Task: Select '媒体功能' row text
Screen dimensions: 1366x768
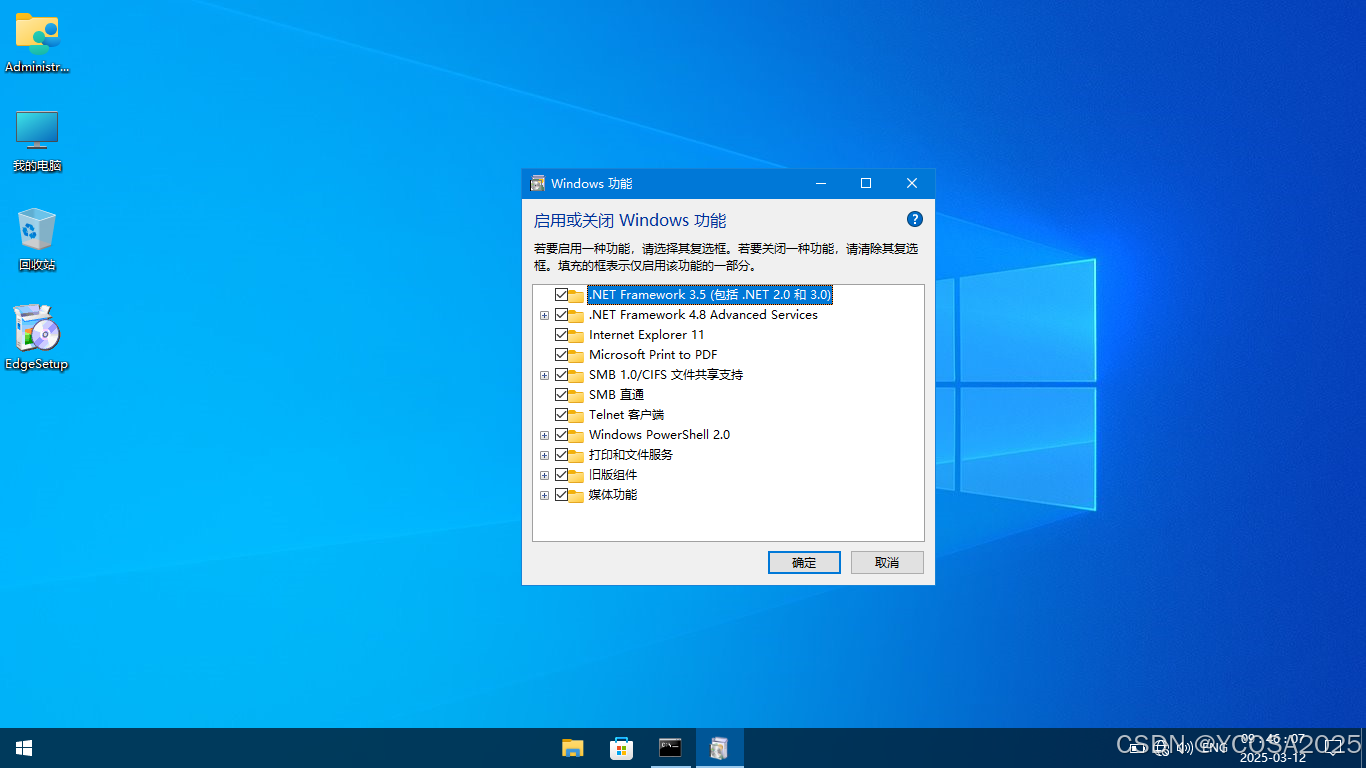Action: [x=613, y=495]
